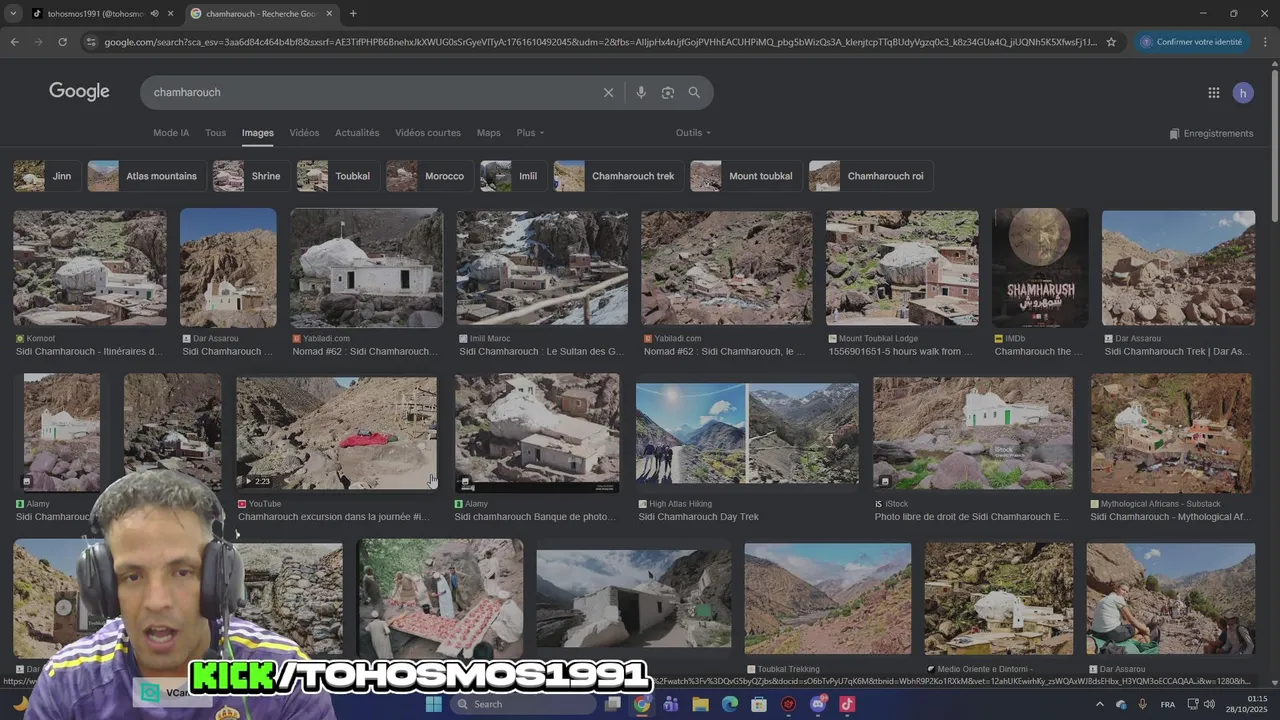Open the tab search dropdown arrow
1280x720 pixels.
click(x=13, y=13)
